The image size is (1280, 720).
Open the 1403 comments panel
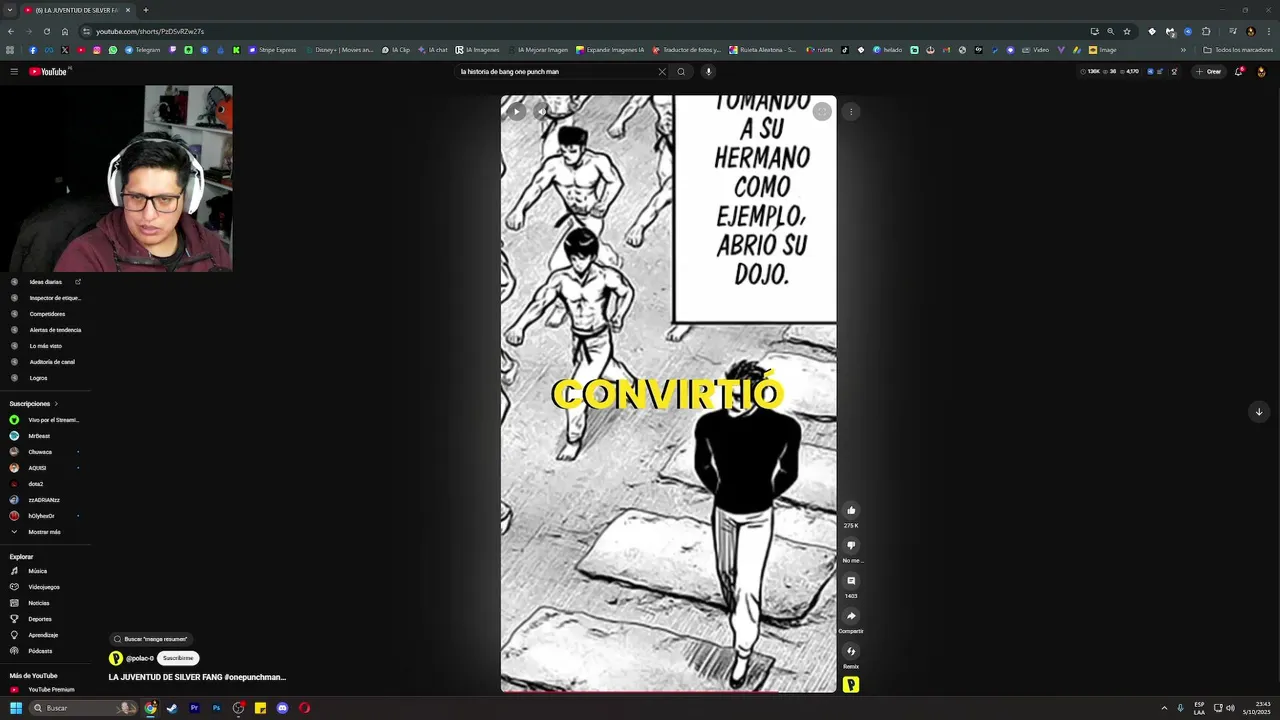click(851, 580)
